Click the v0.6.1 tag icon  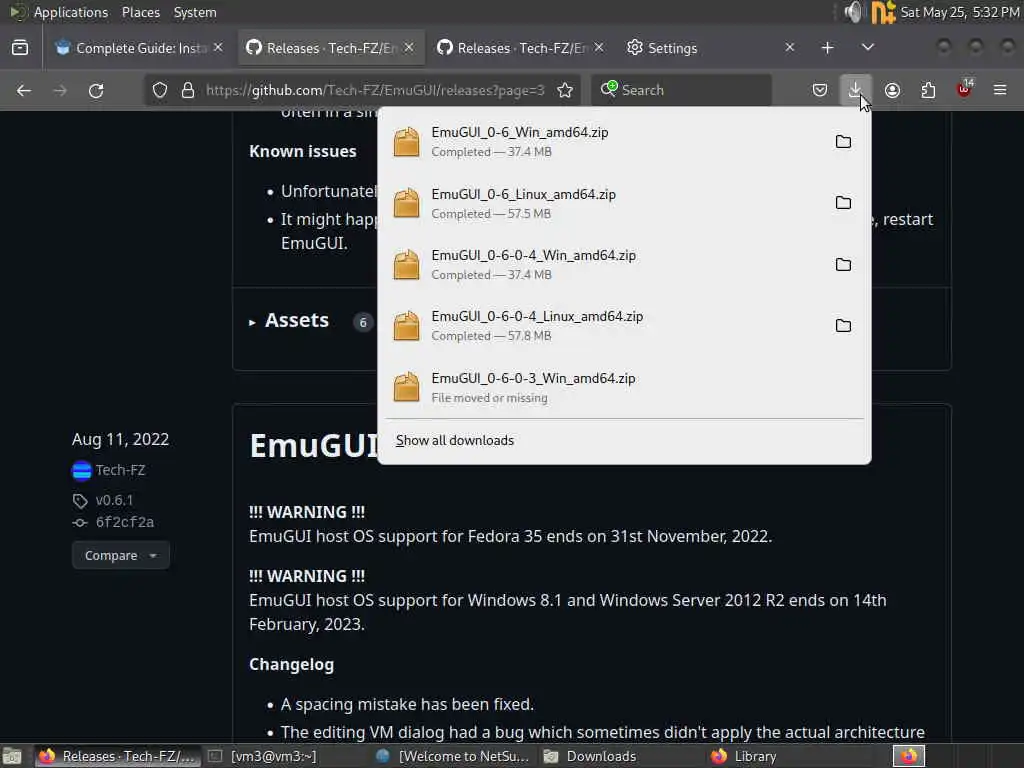pos(80,501)
